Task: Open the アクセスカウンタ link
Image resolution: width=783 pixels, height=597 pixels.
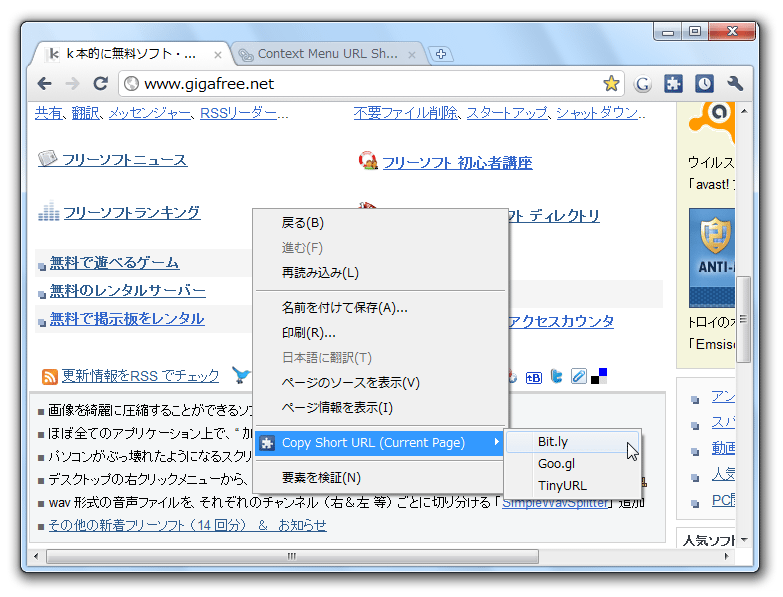Action: pyautogui.click(x=561, y=321)
